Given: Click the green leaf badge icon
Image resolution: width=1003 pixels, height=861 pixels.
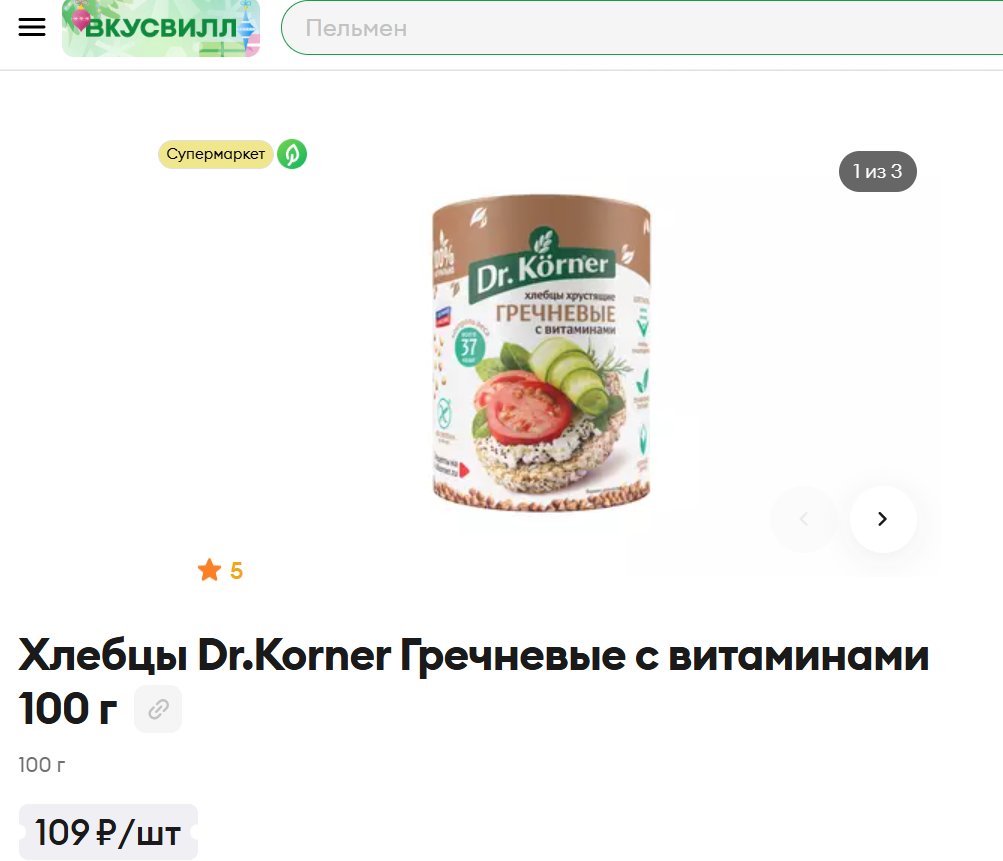Looking at the screenshot, I should click(292, 154).
